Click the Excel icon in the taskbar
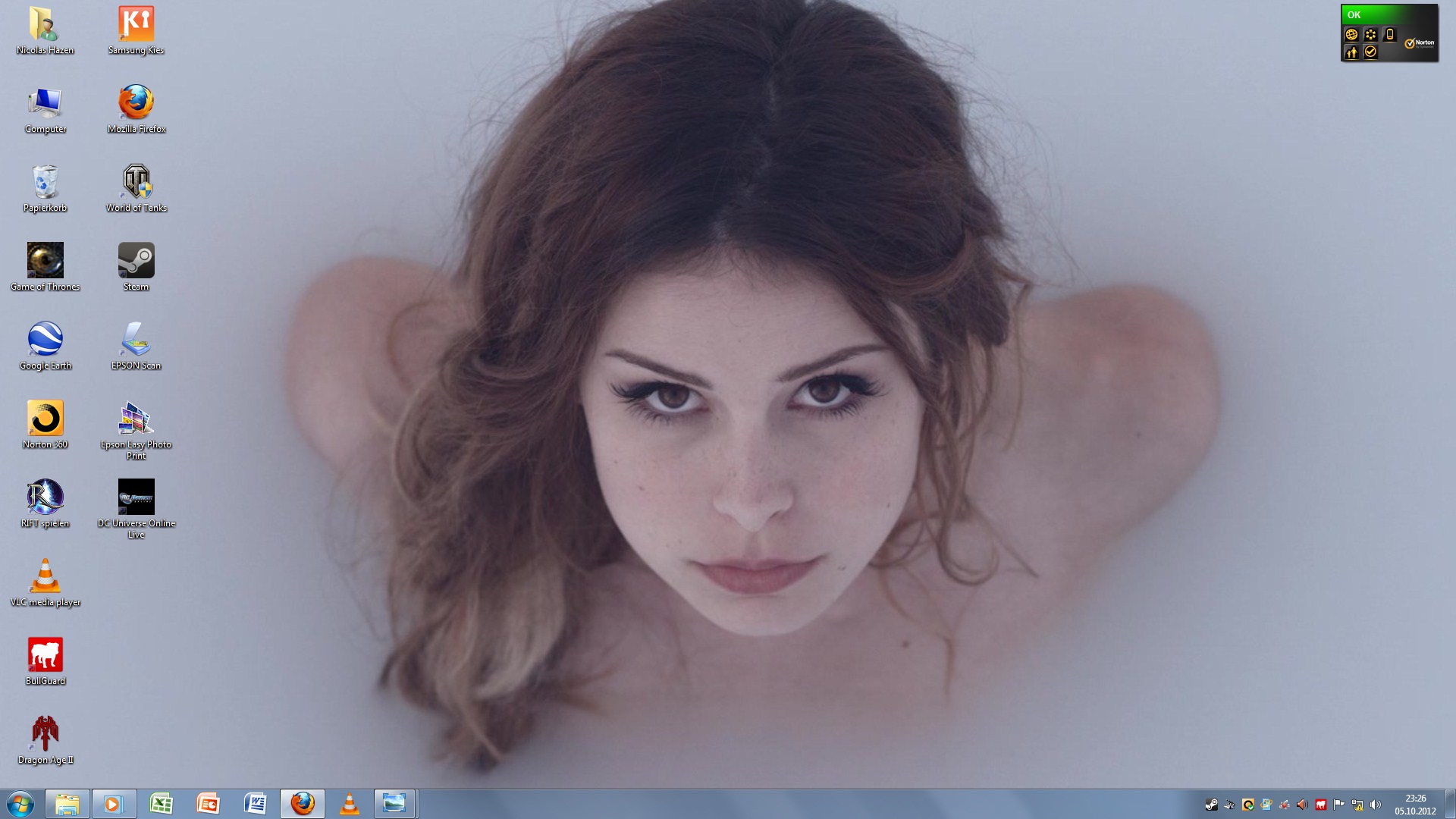The width and height of the screenshot is (1456, 819). tap(161, 804)
